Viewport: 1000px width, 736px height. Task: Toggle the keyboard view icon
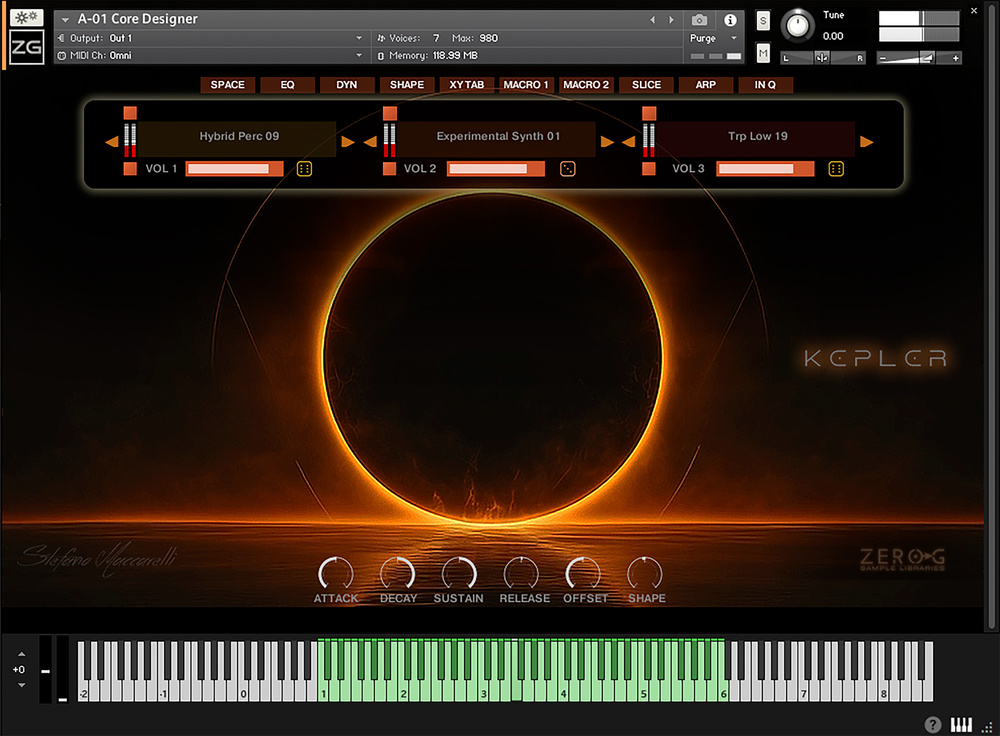961,725
